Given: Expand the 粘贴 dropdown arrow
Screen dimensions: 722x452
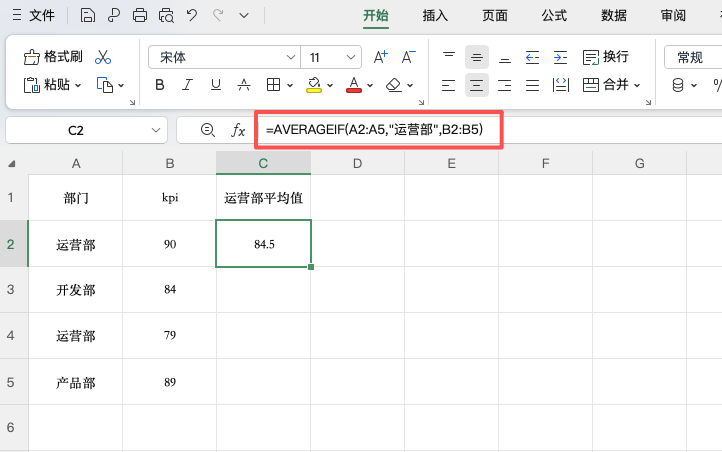Looking at the screenshot, I should point(78,85).
